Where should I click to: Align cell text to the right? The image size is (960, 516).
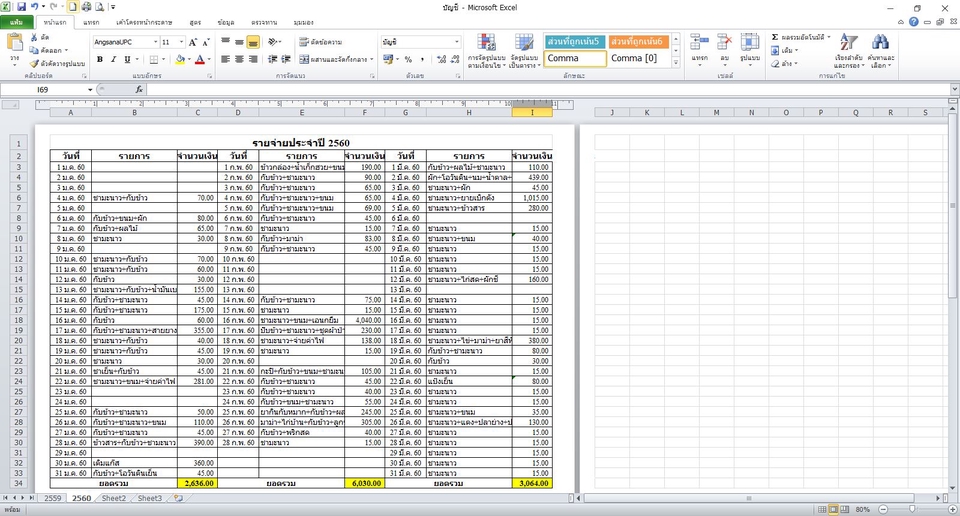coord(253,59)
